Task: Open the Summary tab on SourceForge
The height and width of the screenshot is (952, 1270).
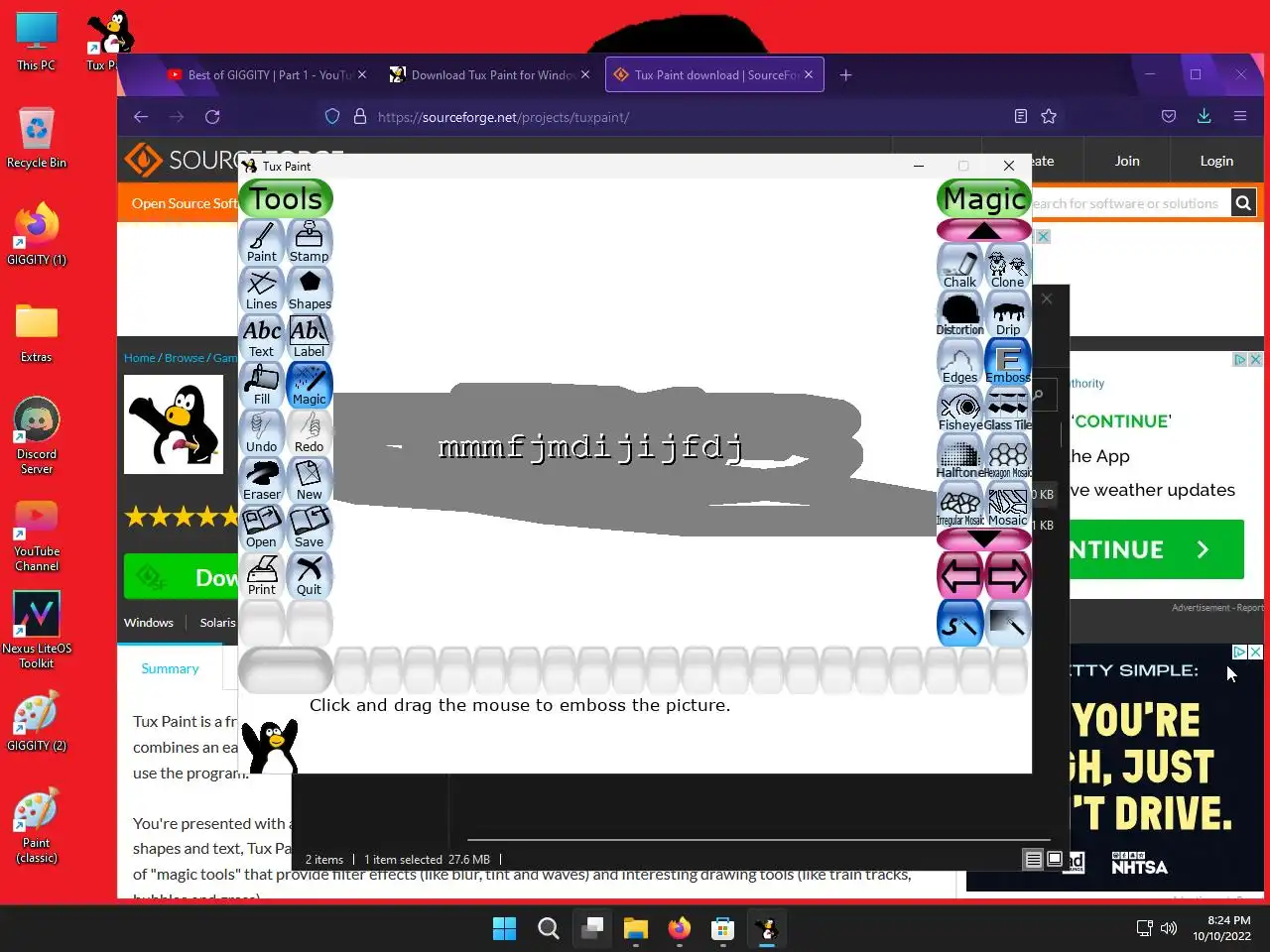Action: (170, 668)
